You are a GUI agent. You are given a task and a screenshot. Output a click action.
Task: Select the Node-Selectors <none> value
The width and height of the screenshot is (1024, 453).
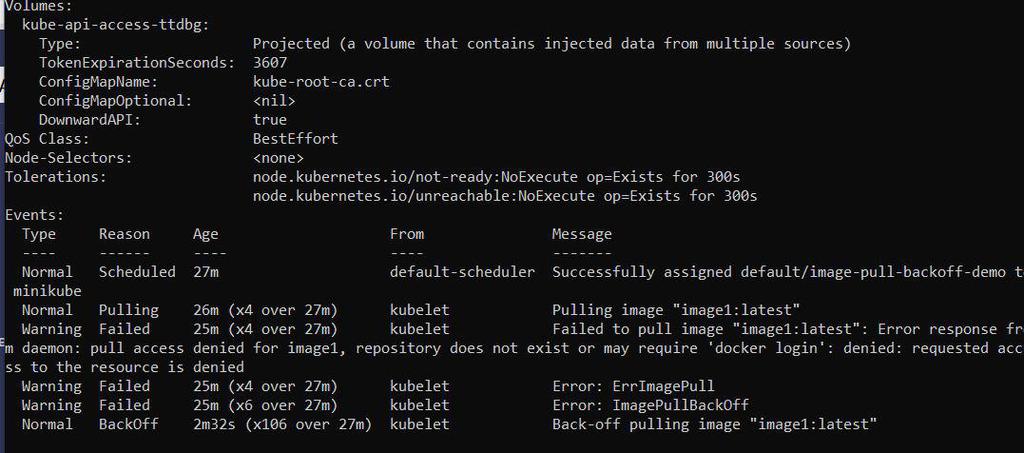pos(278,158)
